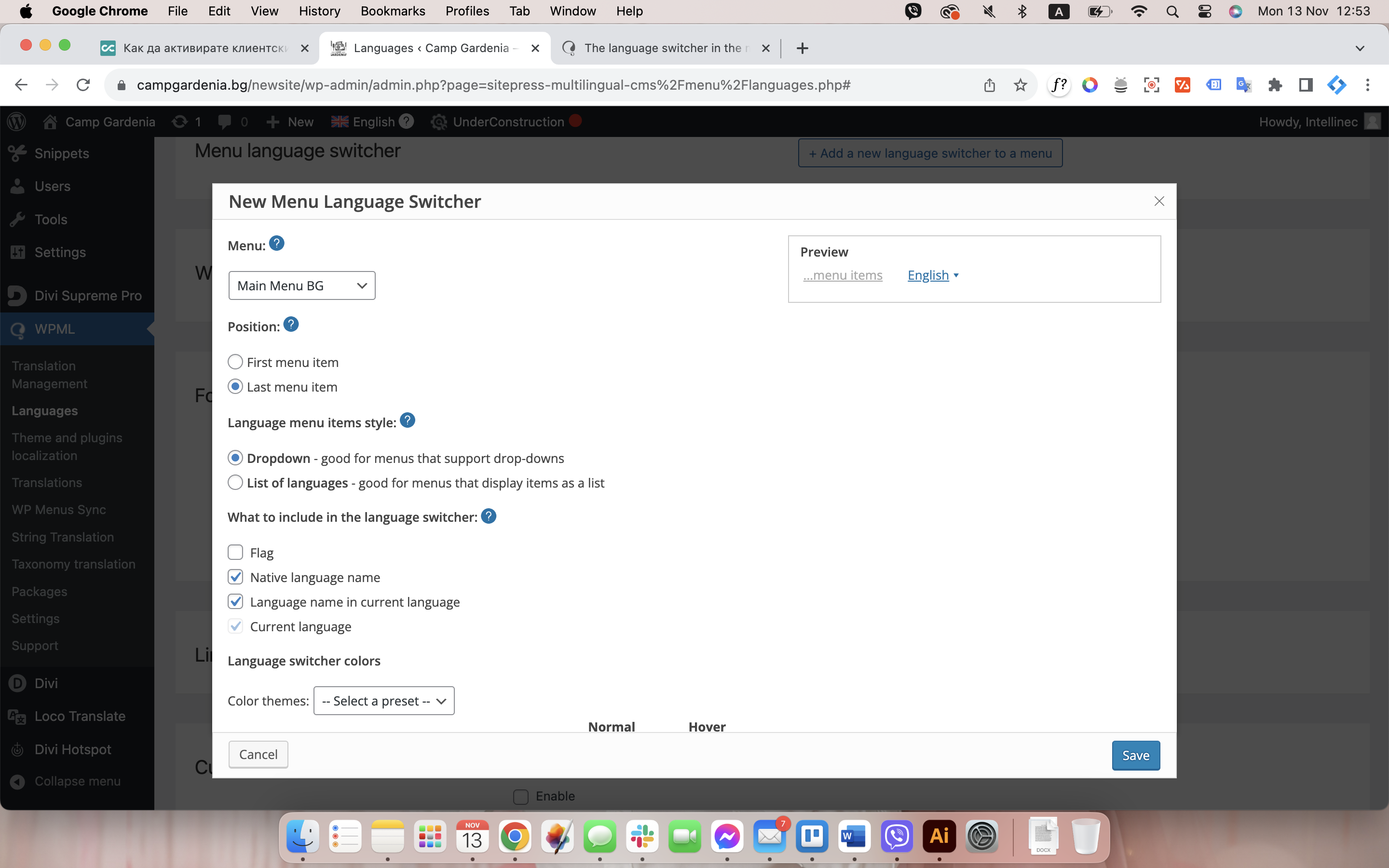Choose List of languages style

point(235,482)
